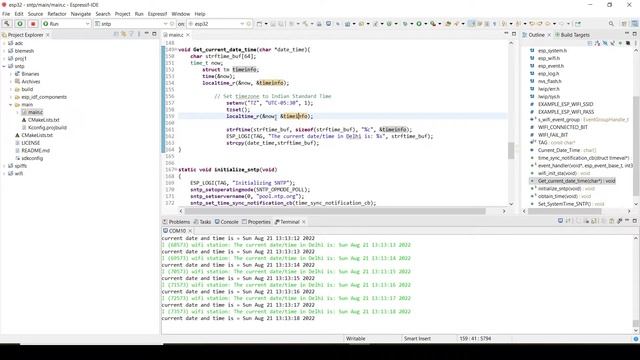640x360 pixels.
Task: Click the editor horizontal scrollbar
Action: coord(335,211)
